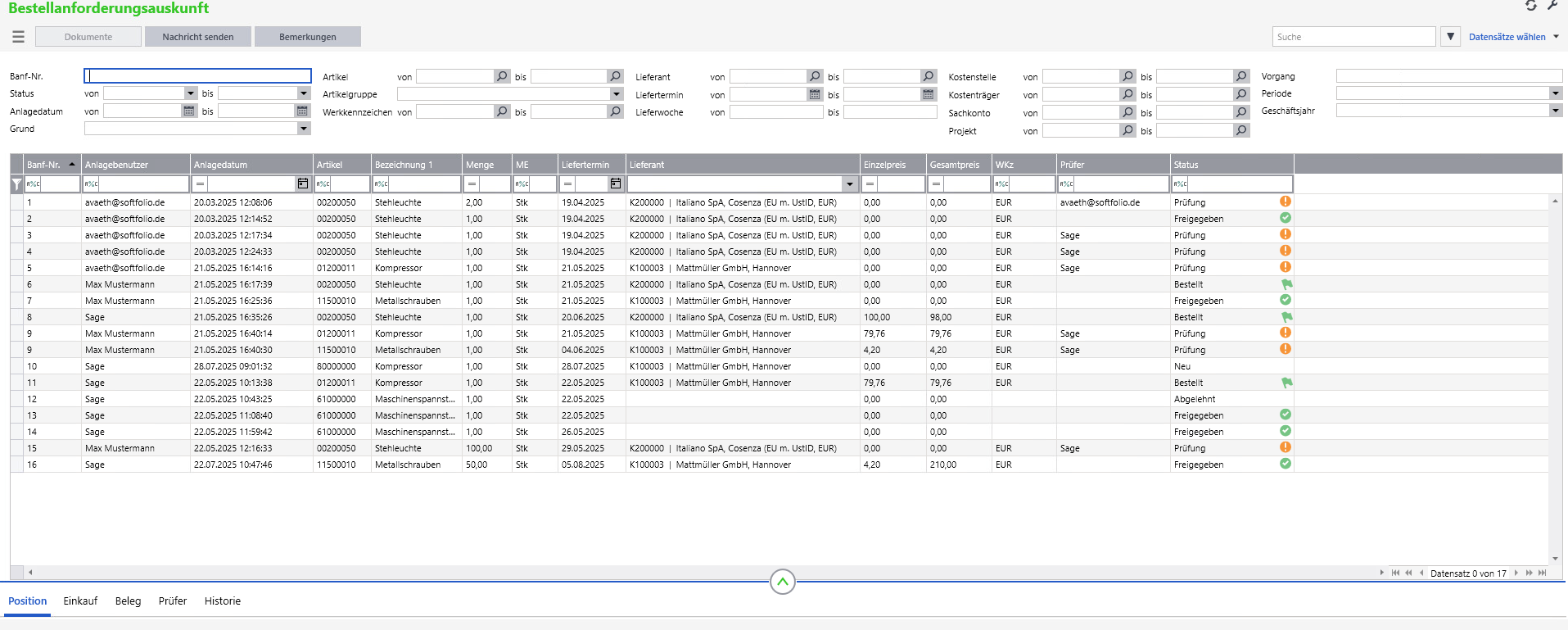Open the Historie tab

tap(222, 601)
